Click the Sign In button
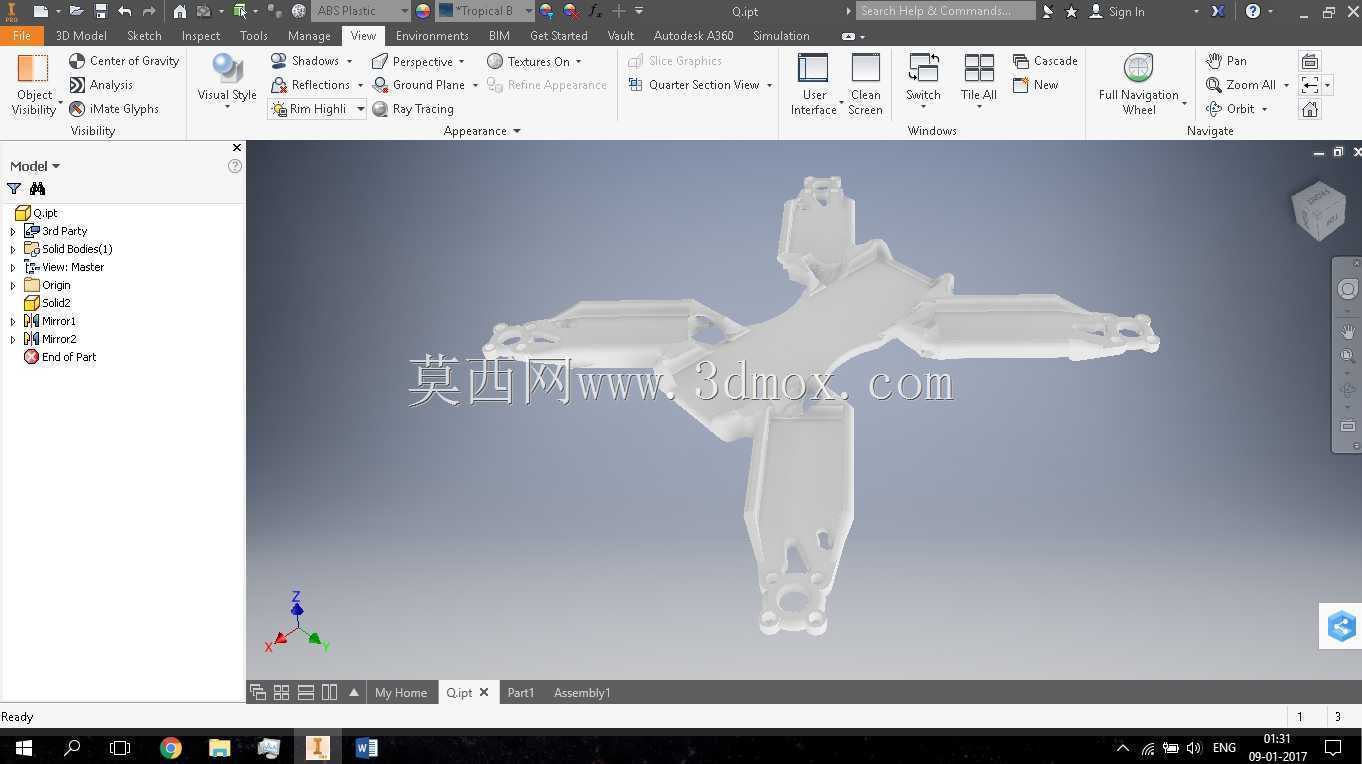1362x764 pixels. point(1116,11)
